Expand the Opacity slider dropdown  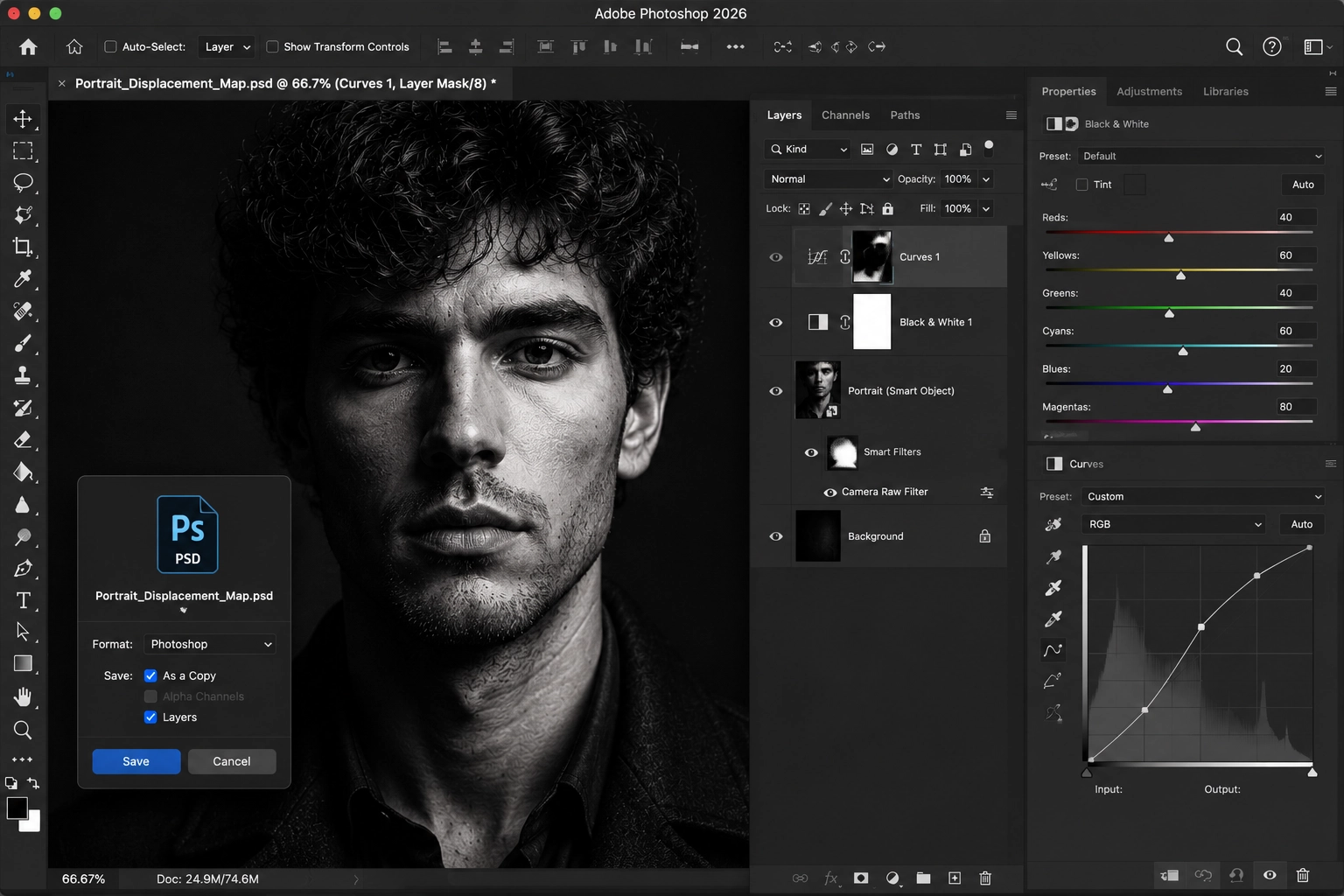pyautogui.click(x=986, y=179)
